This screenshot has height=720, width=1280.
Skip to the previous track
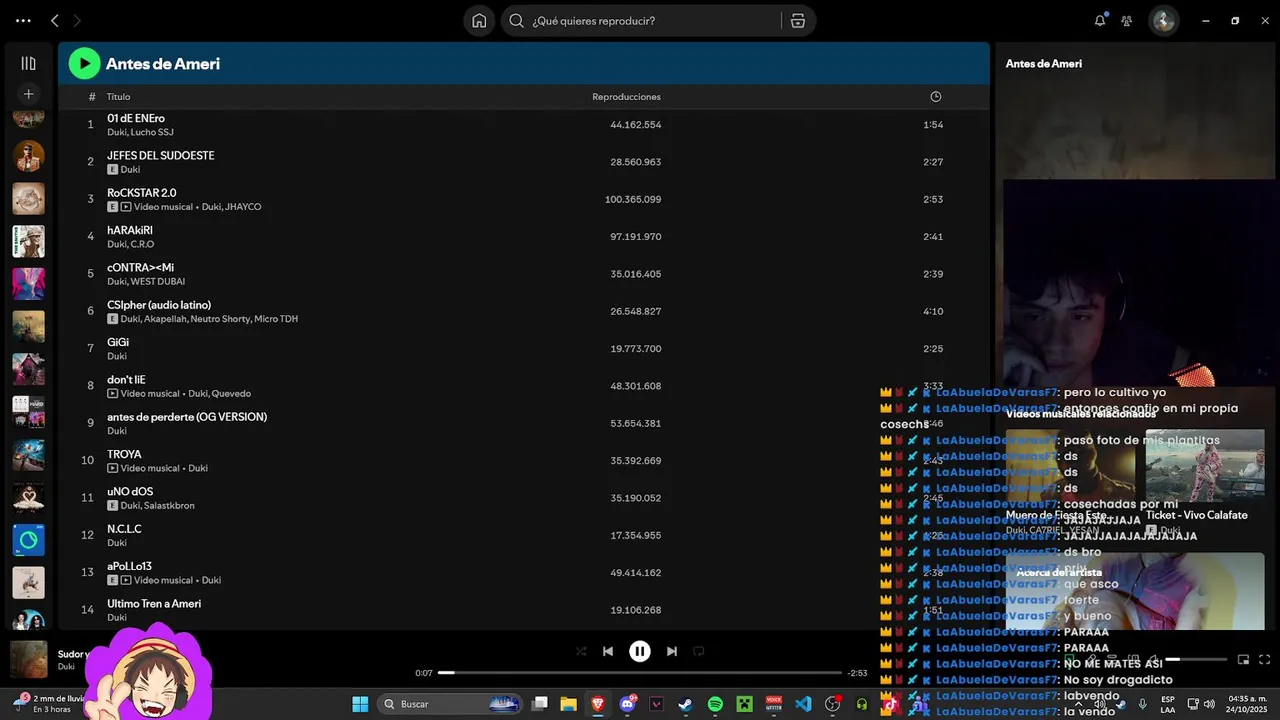tap(608, 651)
